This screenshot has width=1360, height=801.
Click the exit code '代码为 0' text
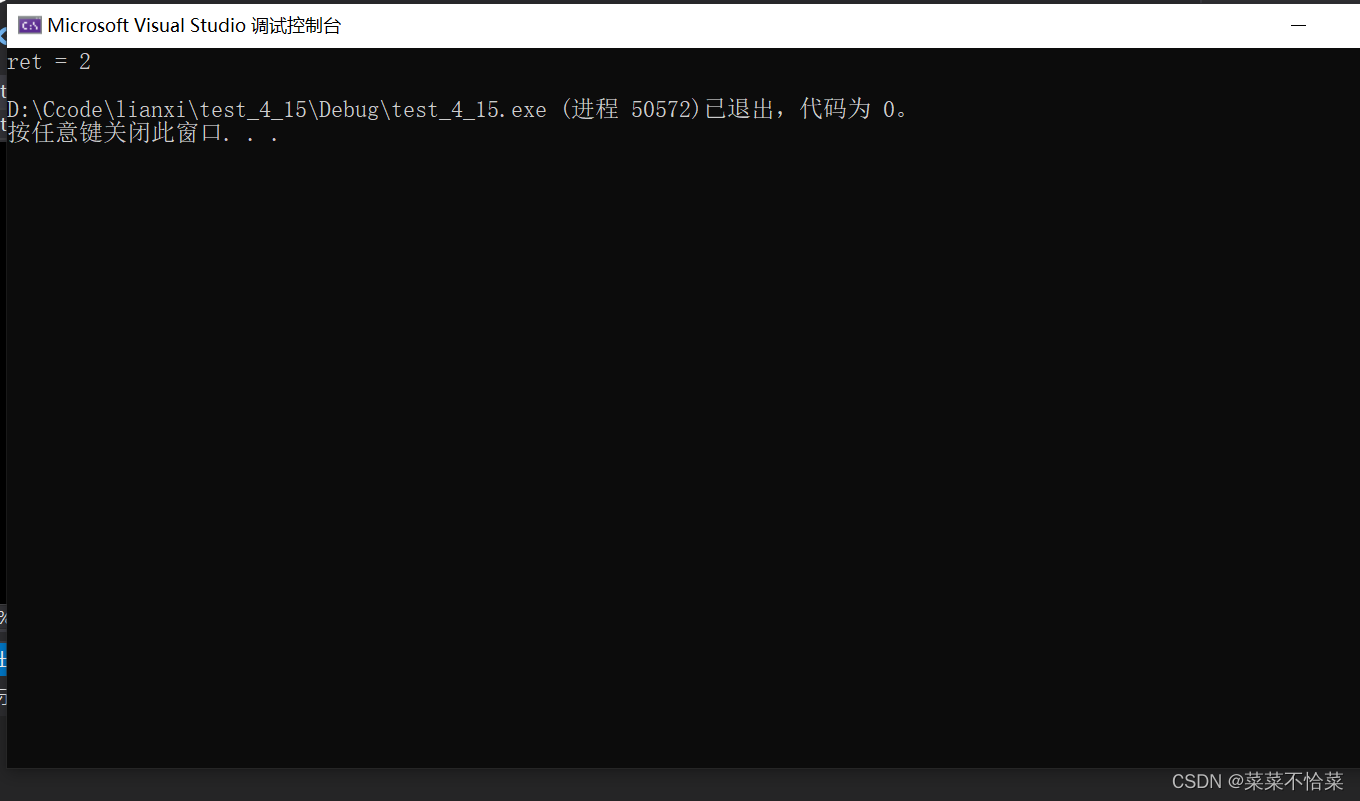click(x=848, y=110)
